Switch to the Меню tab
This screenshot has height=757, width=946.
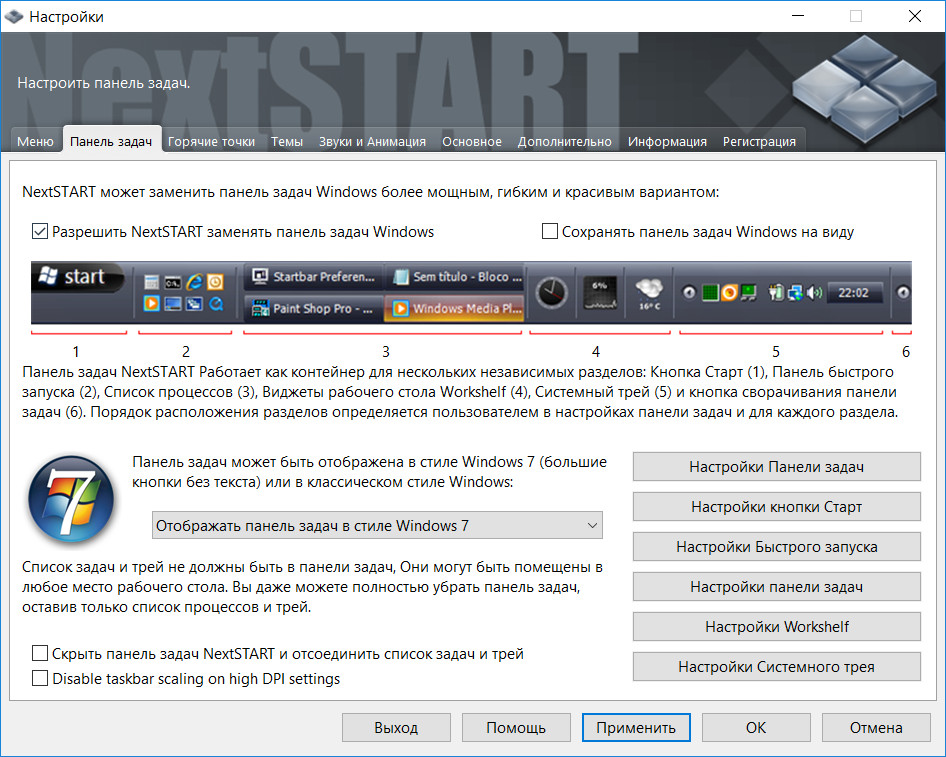35,141
